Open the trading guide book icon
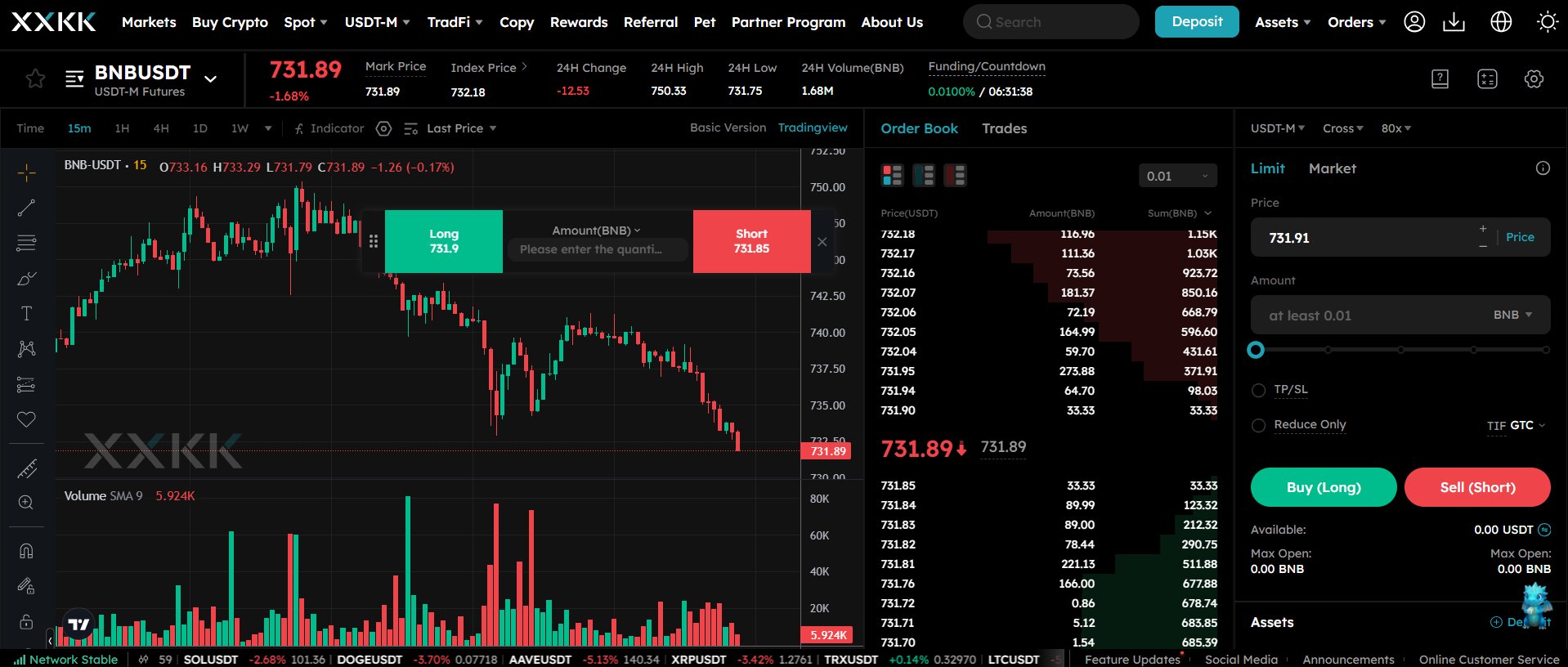 click(x=1440, y=78)
